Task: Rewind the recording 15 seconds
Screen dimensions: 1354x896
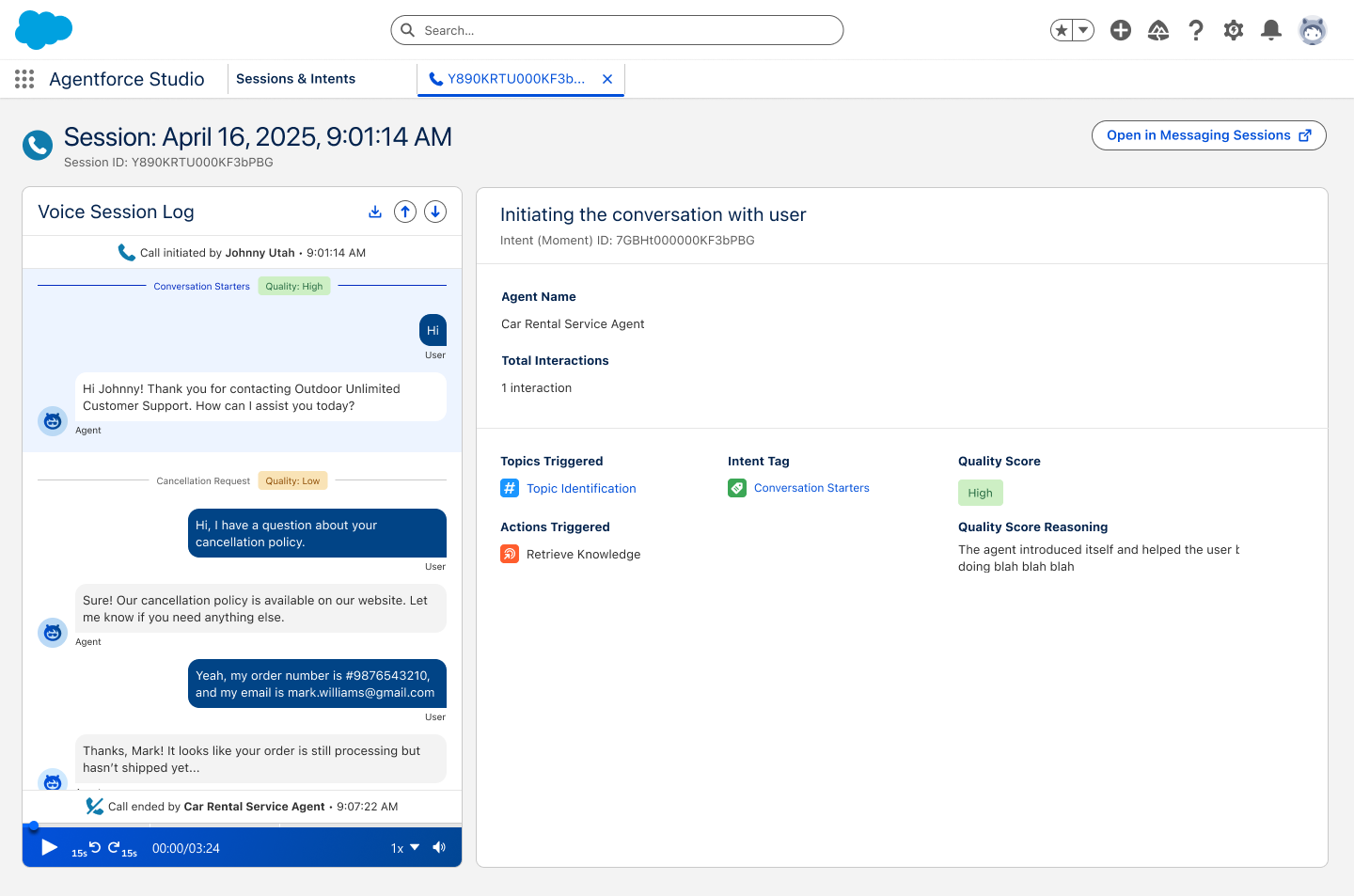Action: pos(87,849)
